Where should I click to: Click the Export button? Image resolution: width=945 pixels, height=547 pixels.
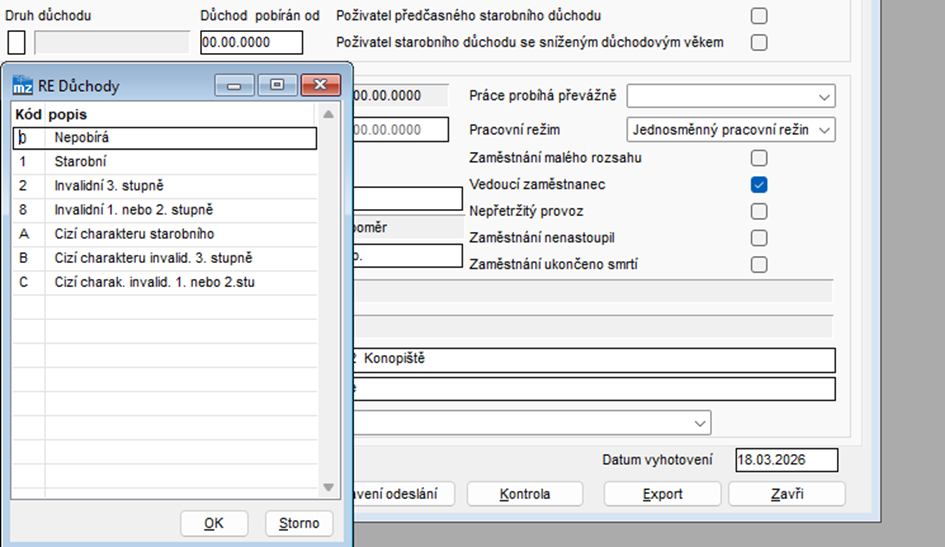pyautogui.click(x=662, y=494)
